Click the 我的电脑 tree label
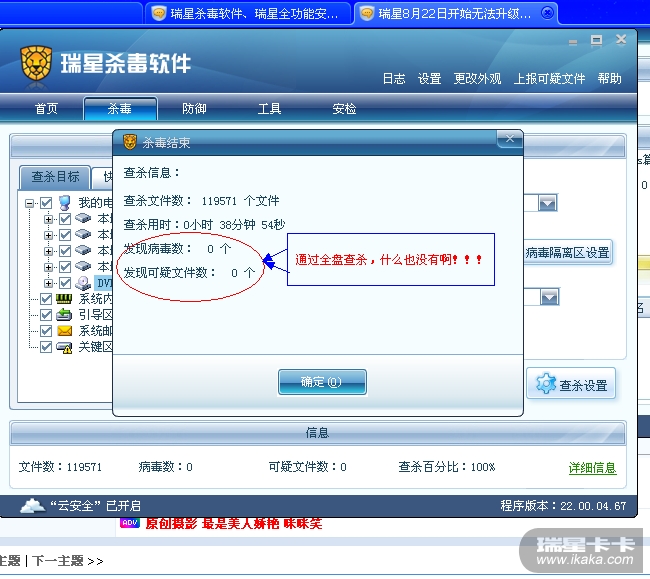This screenshot has width=650, height=579. 95,203
